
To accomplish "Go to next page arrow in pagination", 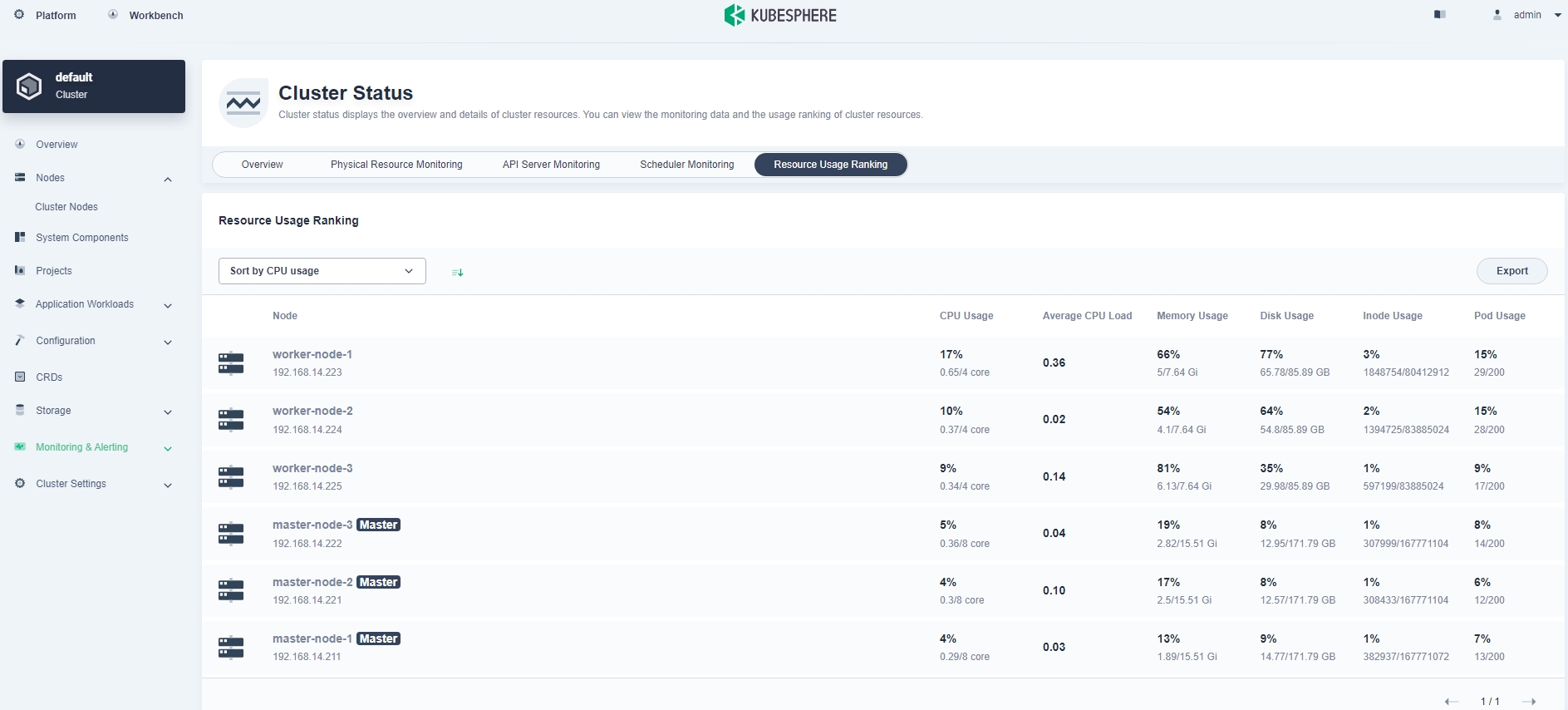I will [x=1528, y=701].
